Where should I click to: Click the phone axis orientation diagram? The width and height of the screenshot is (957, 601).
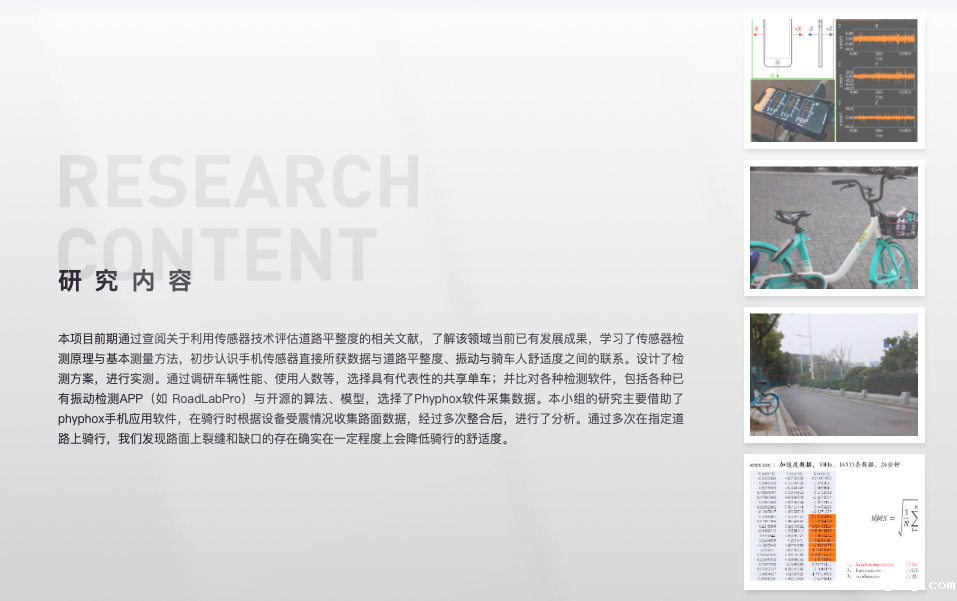coord(792,46)
